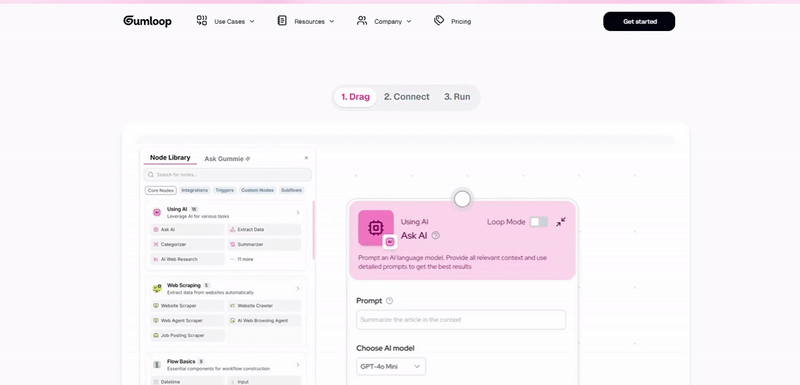Switch to the Ask Gummie tab
The width and height of the screenshot is (800, 385).
tap(227, 159)
